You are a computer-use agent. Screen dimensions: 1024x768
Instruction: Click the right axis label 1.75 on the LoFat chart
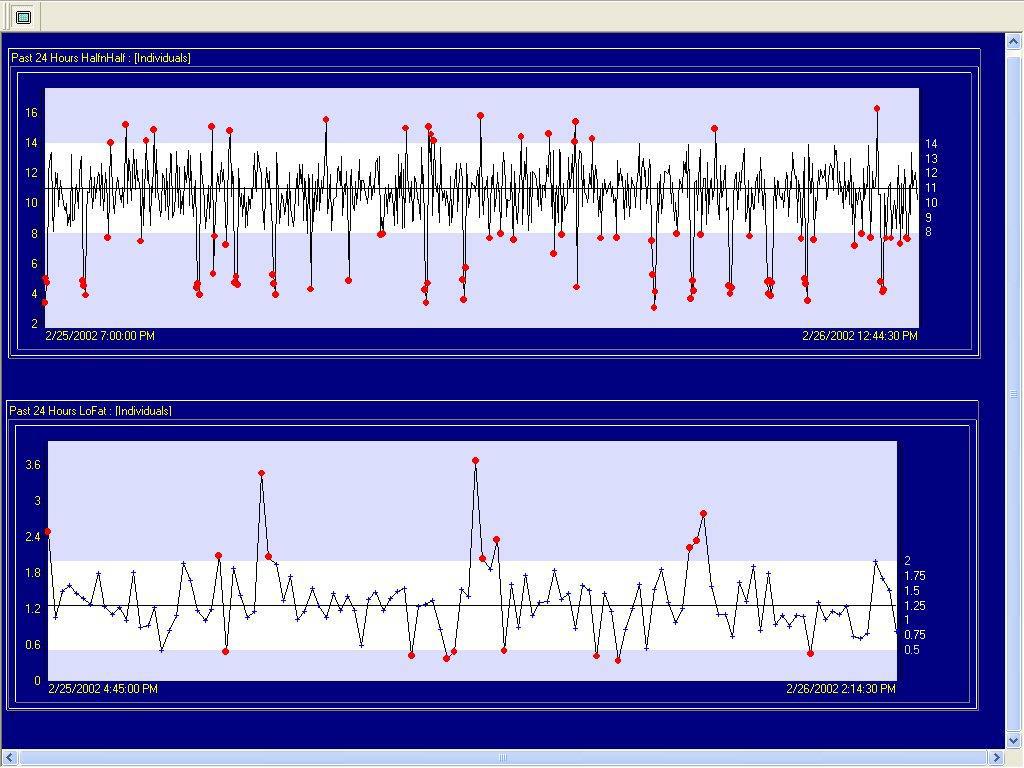click(914, 575)
